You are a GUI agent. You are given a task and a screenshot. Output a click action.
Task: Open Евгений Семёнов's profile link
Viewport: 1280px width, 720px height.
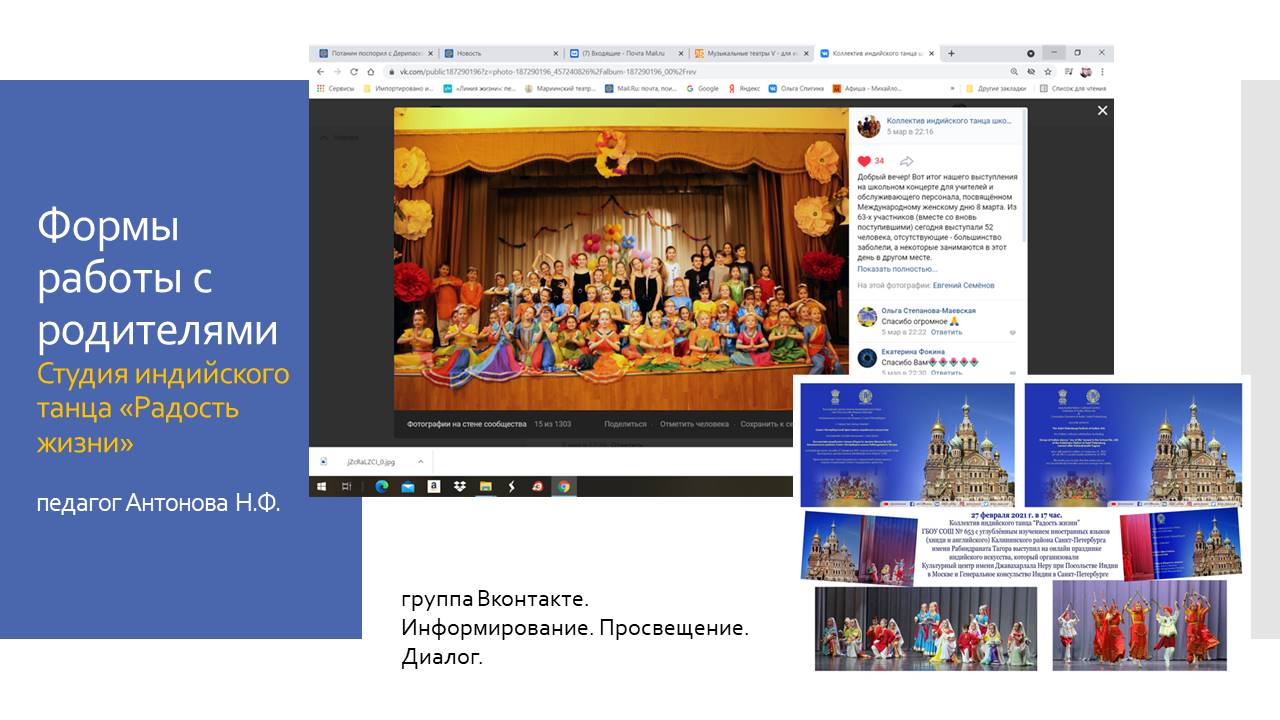coord(962,285)
